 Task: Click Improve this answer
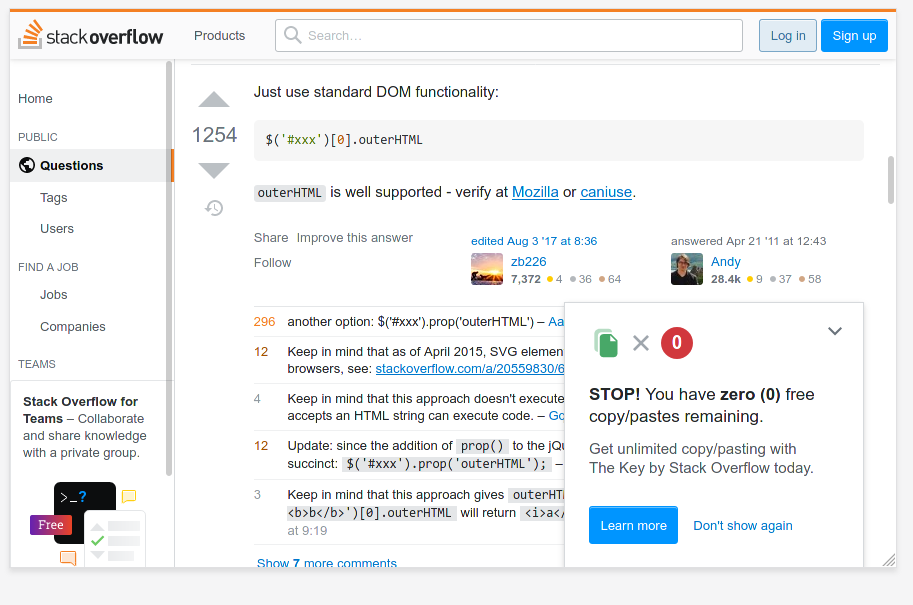pos(355,238)
